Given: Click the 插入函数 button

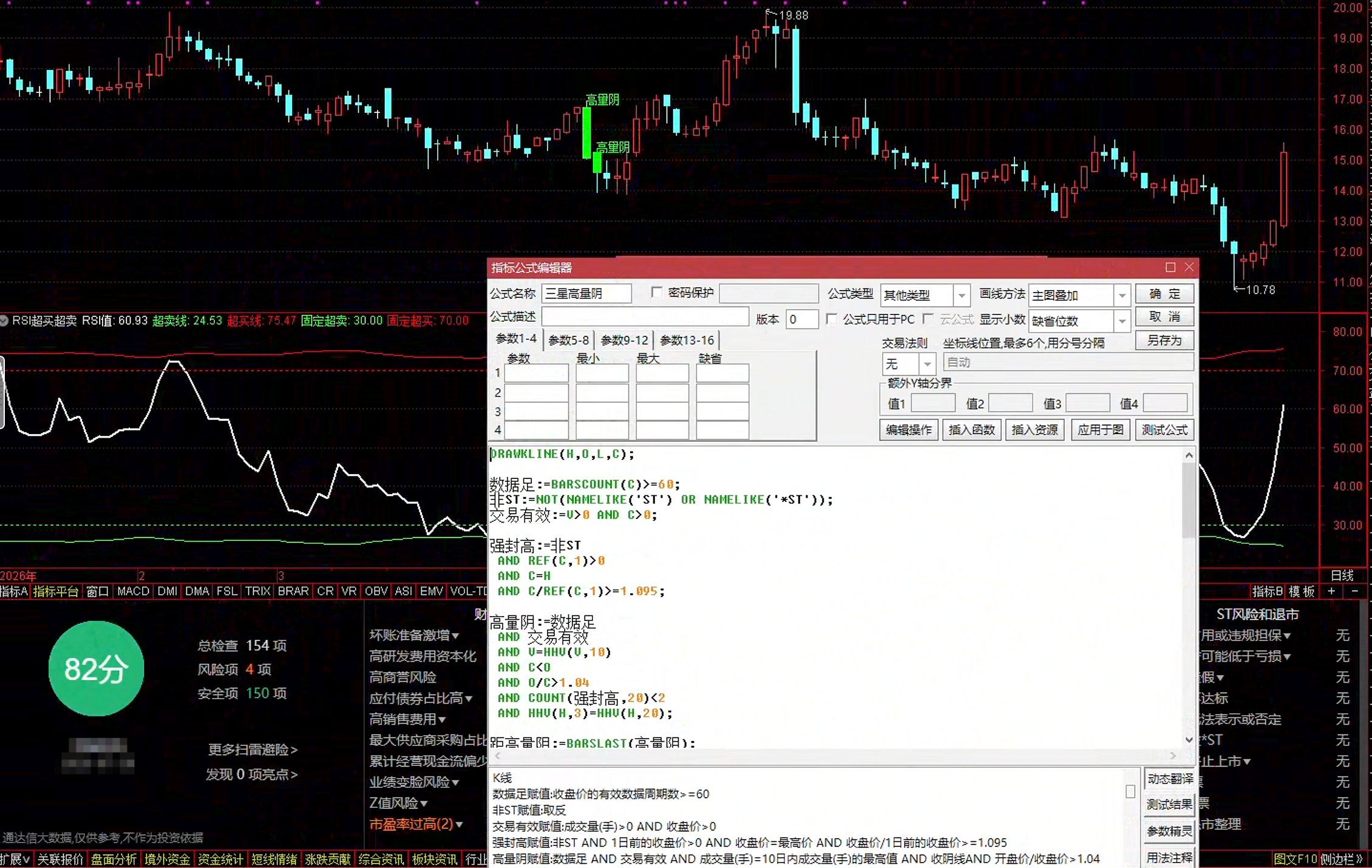Looking at the screenshot, I should (971, 430).
